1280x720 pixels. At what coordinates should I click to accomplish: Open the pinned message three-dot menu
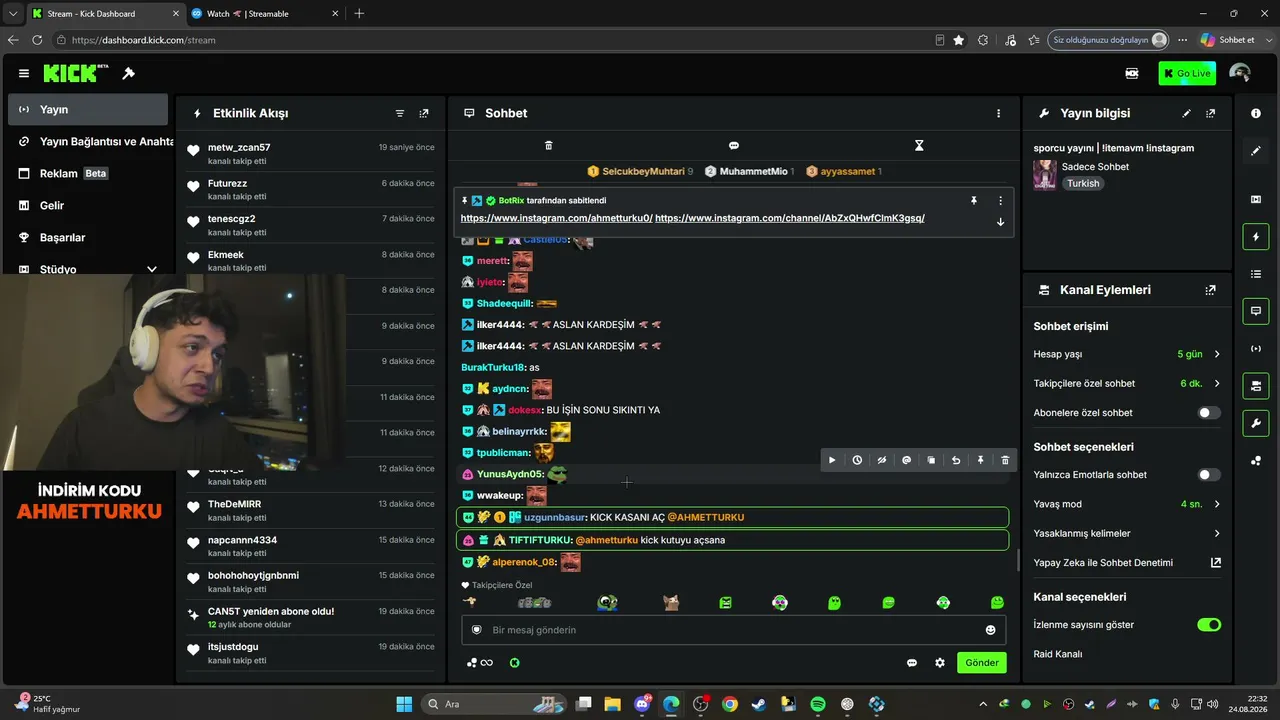click(x=1000, y=201)
